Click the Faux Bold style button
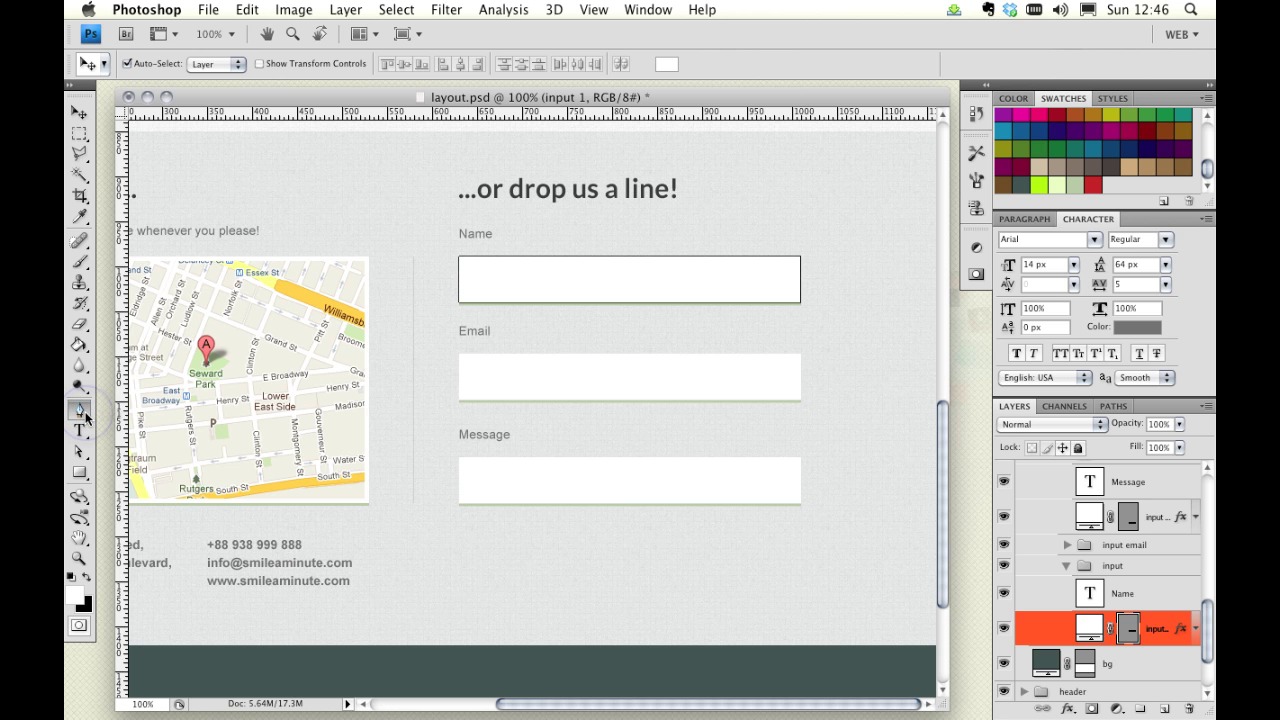The image size is (1280, 720). tap(1017, 354)
